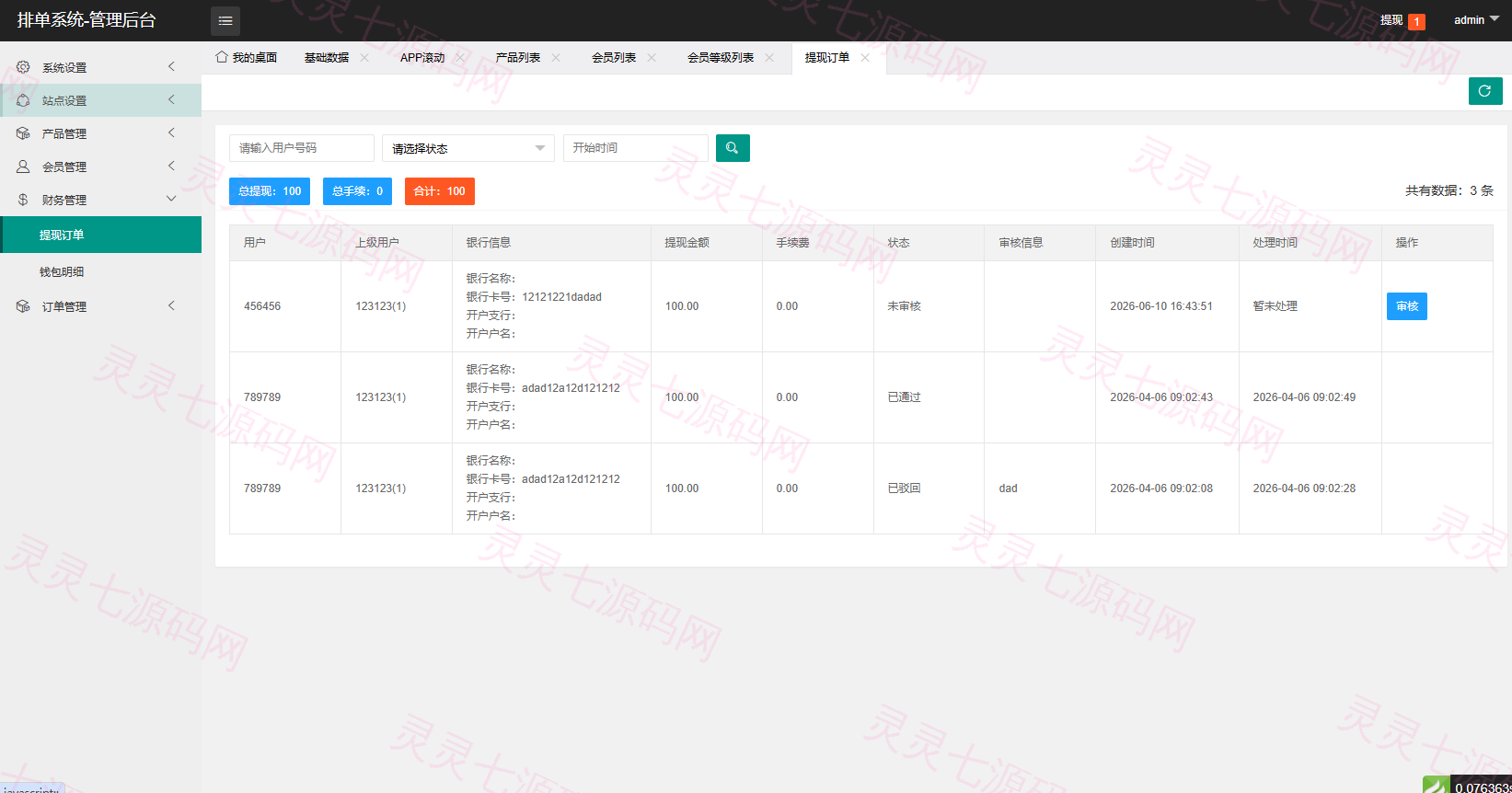The width and height of the screenshot is (1512, 793).
Task: Switch to the 会员等级列表 tab
Action: click(721, 57)
